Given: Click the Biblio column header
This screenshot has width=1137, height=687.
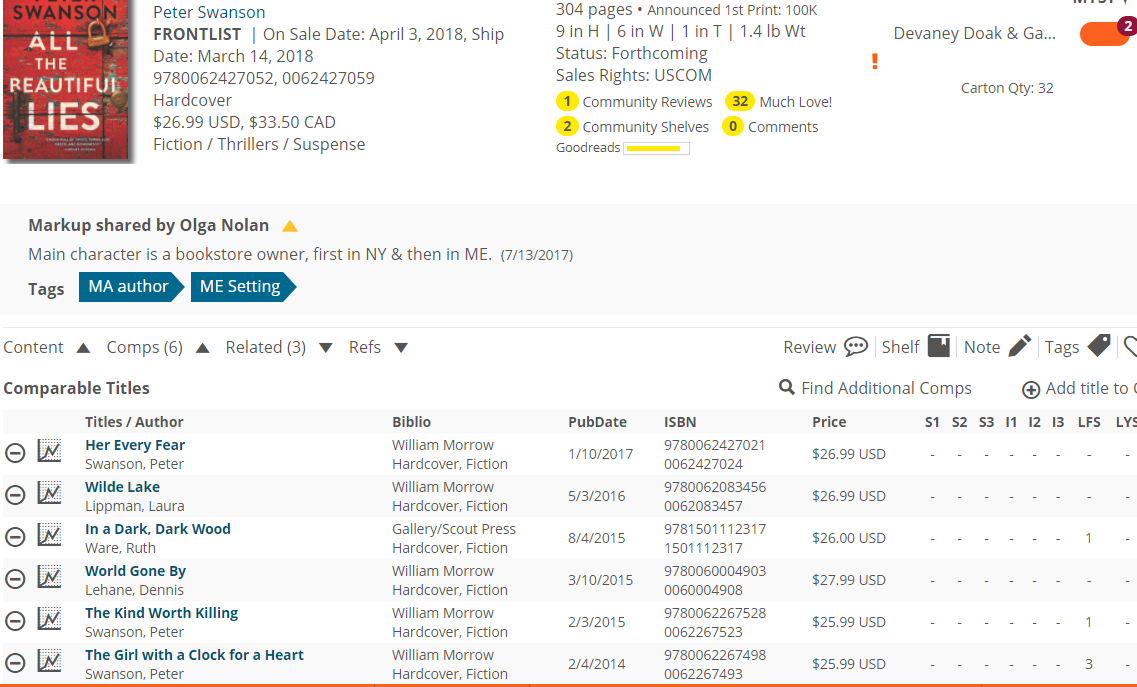Looking at the screenshot, I should click(x=412, y=421).
